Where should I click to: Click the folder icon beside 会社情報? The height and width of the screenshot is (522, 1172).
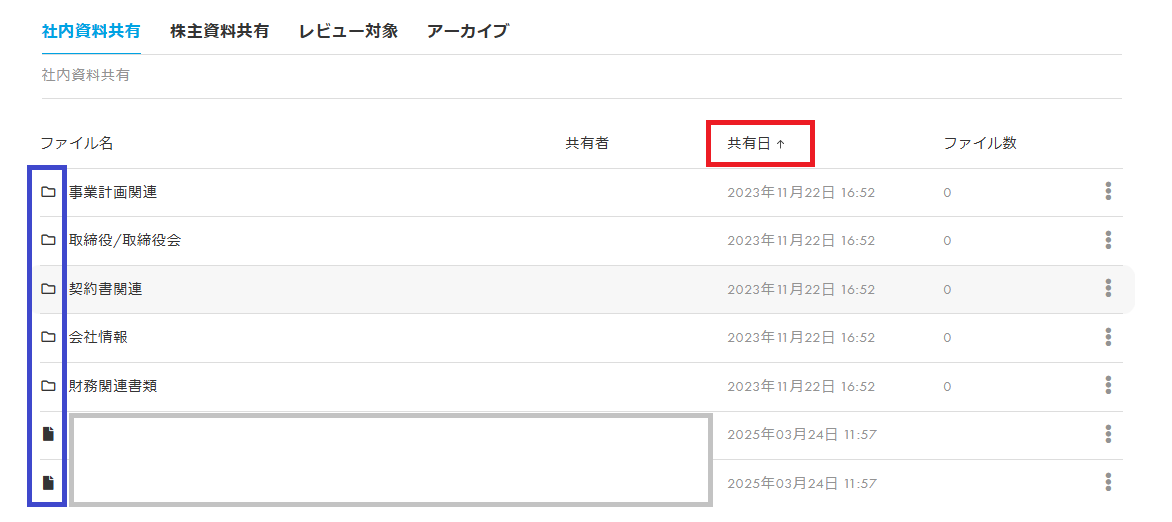48,337
